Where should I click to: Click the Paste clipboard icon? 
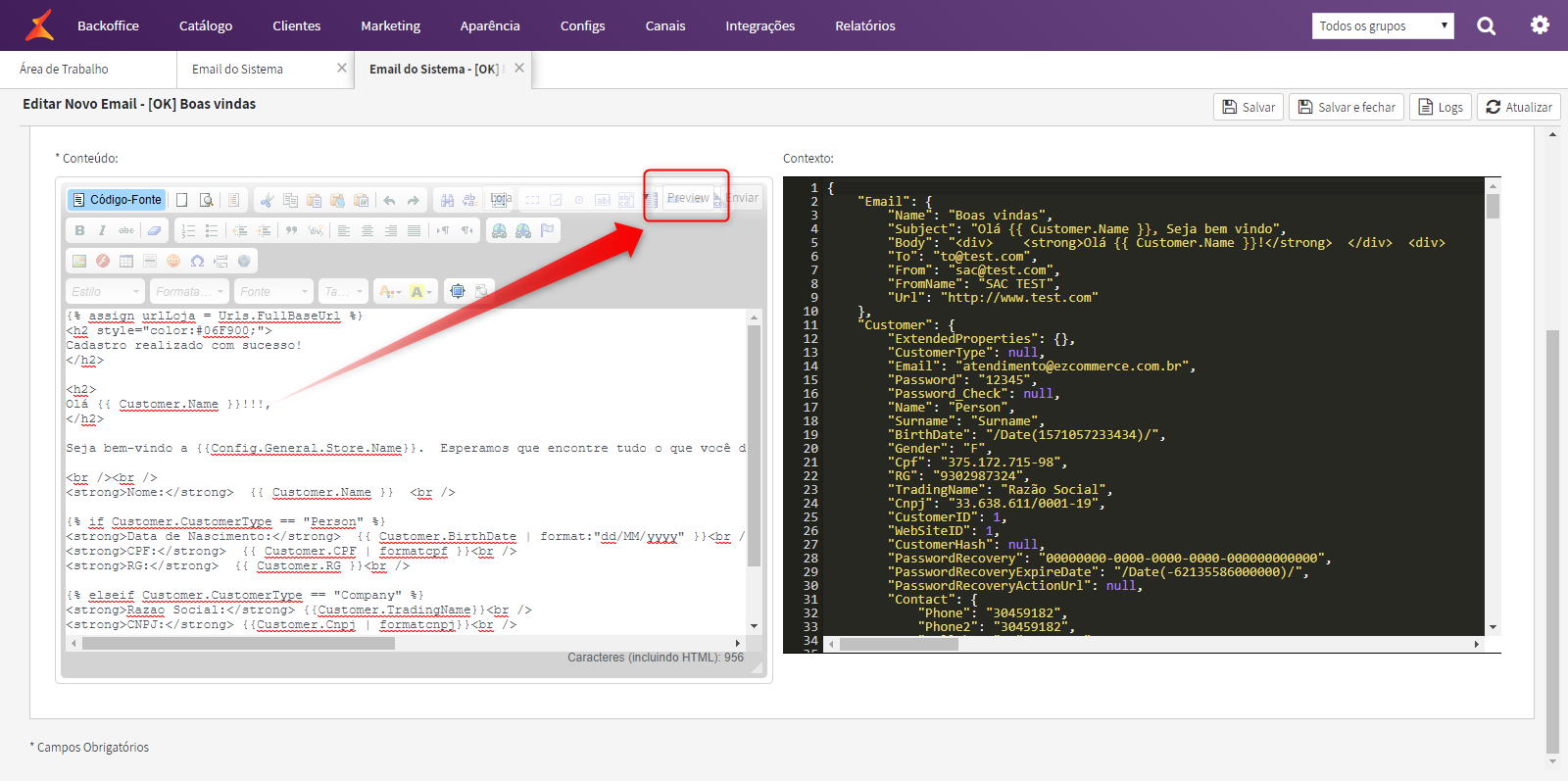(x=314, y=200)
